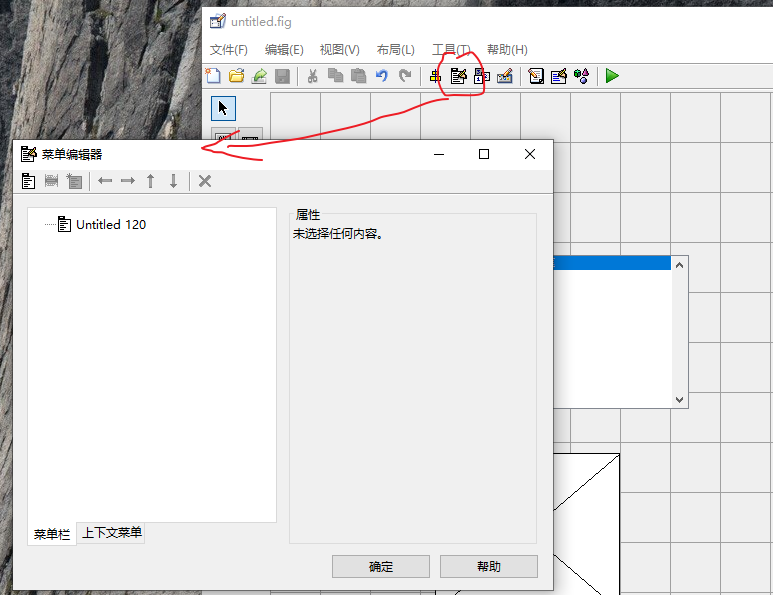
Task: Click the move-down arrow in Menu Editor
Action: [174, 181]
